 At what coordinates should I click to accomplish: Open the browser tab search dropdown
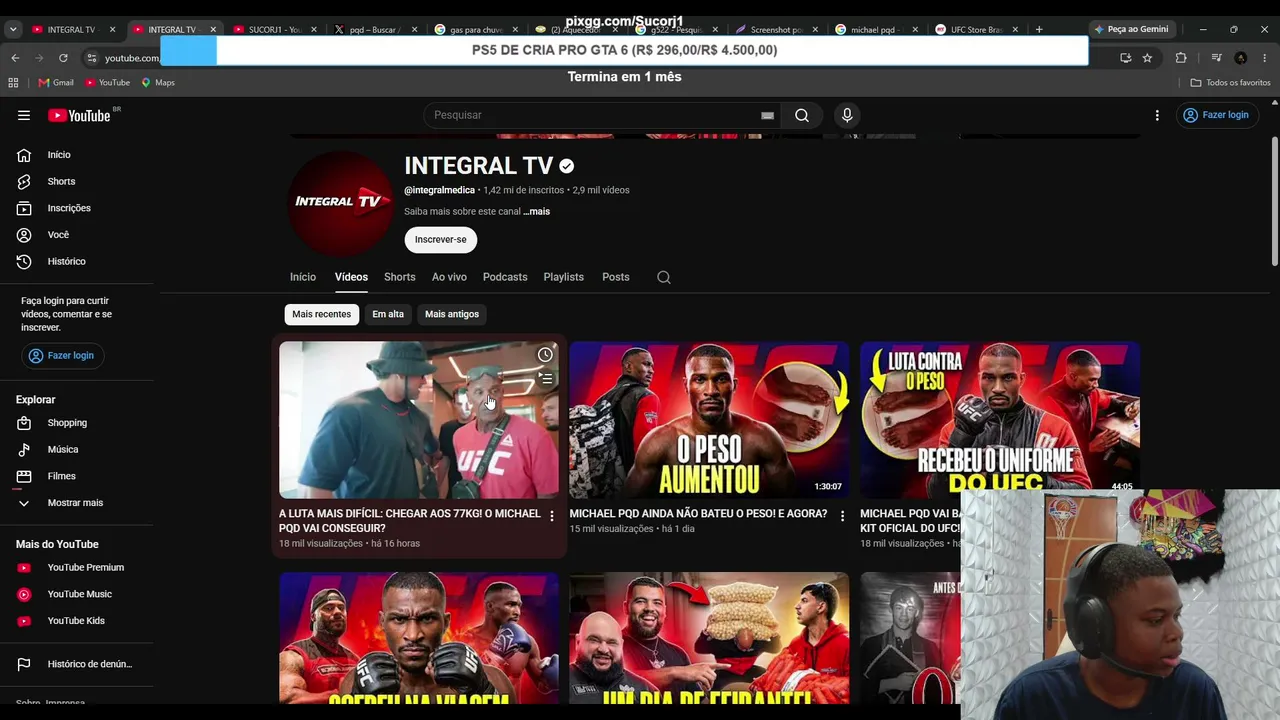tap(13, 30)
